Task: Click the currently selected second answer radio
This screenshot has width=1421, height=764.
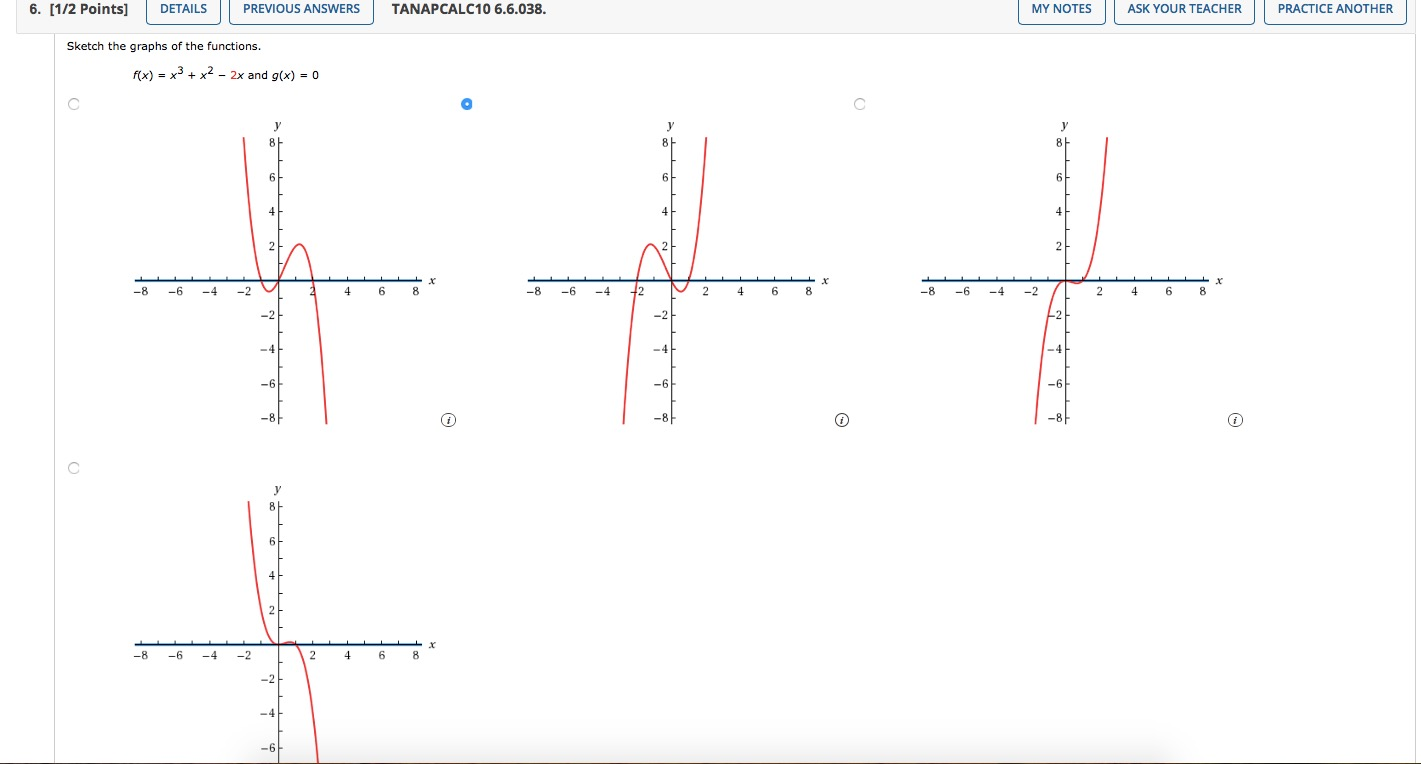Action: (466, 104)
